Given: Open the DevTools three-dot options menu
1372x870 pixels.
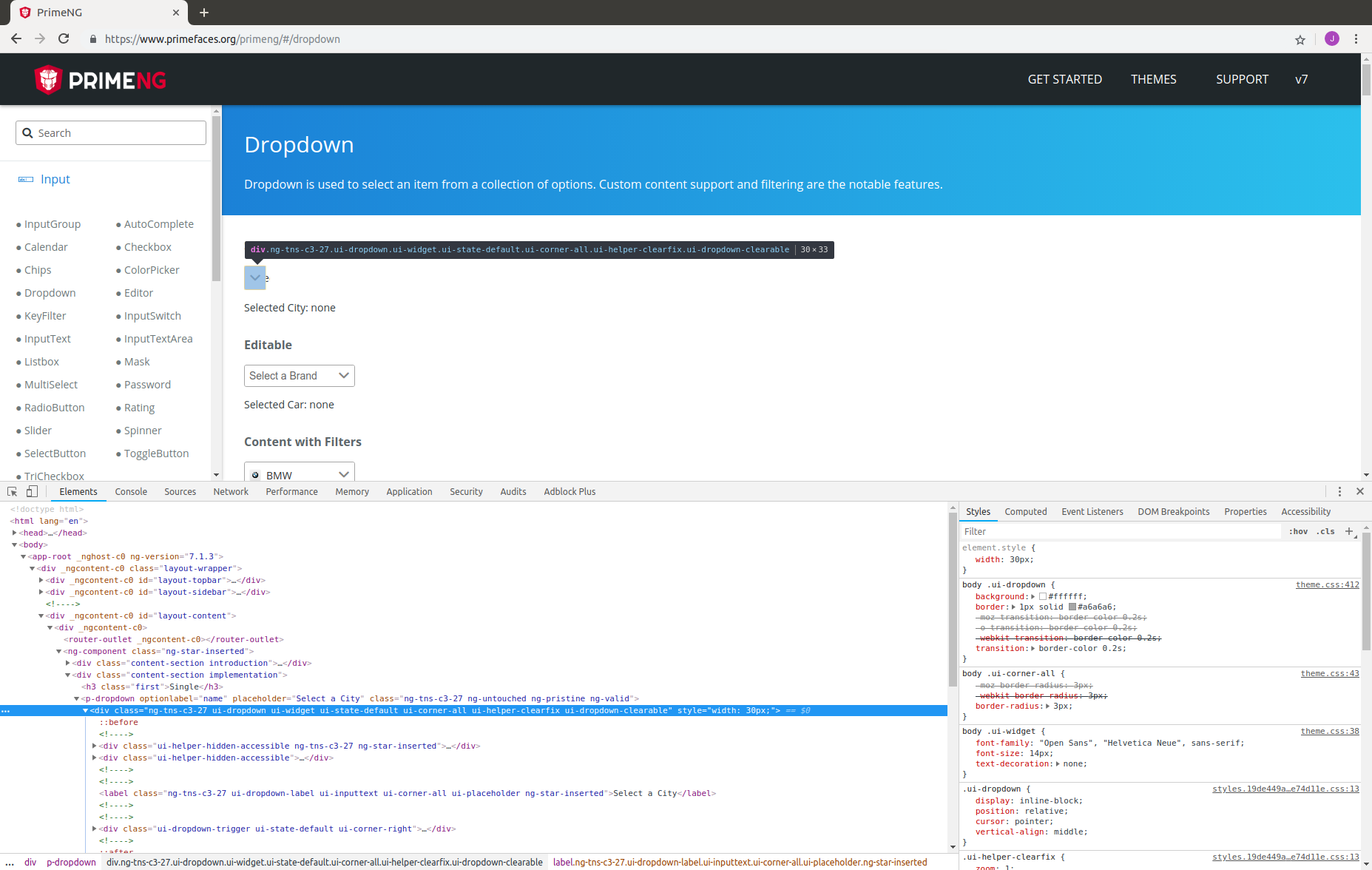Looking at the screenshot, I should 1339,491.
